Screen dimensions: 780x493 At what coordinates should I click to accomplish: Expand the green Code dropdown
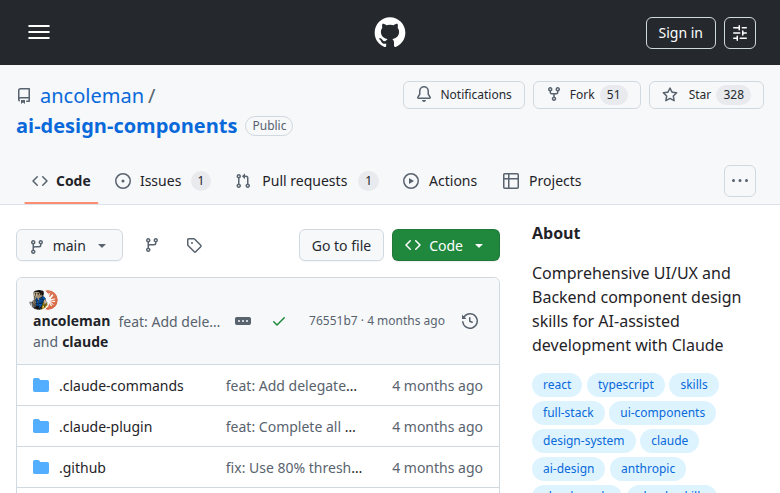click(446, 245)
